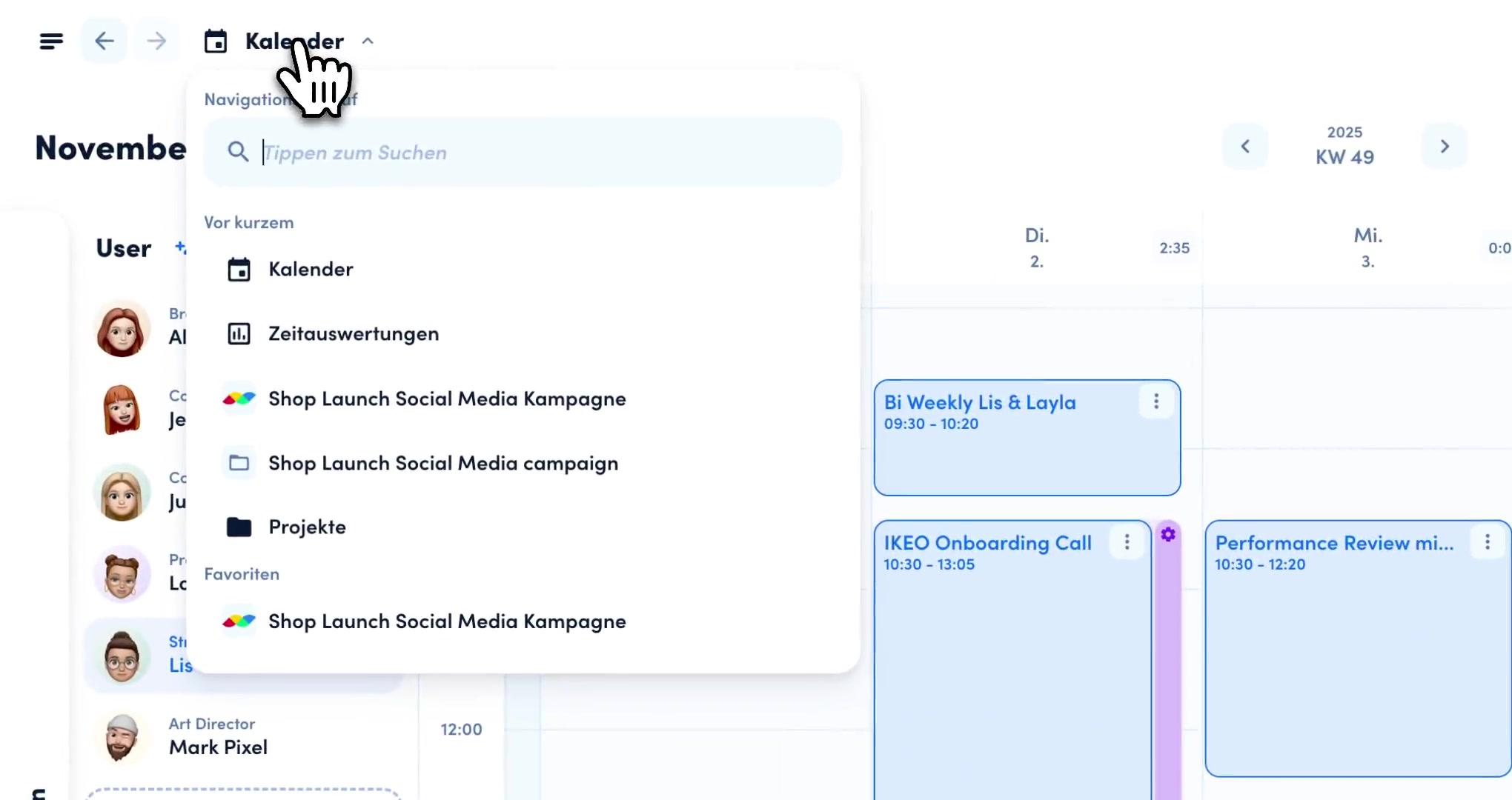Click the Mi. 3. day header
Screen dimensions: 1512x800
[x=1368, y=247]
